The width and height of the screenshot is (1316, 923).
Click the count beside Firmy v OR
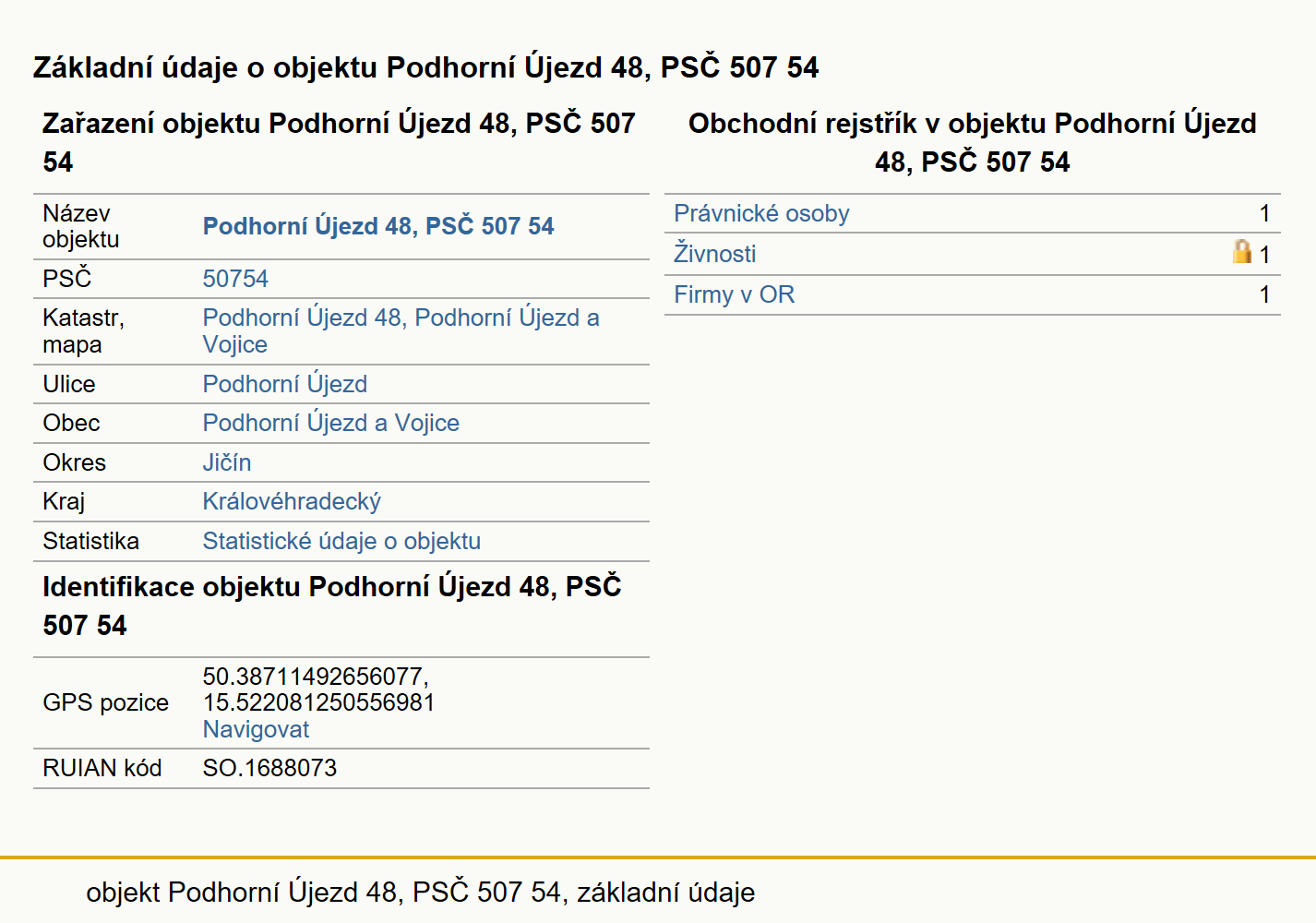coord(1264,294)
